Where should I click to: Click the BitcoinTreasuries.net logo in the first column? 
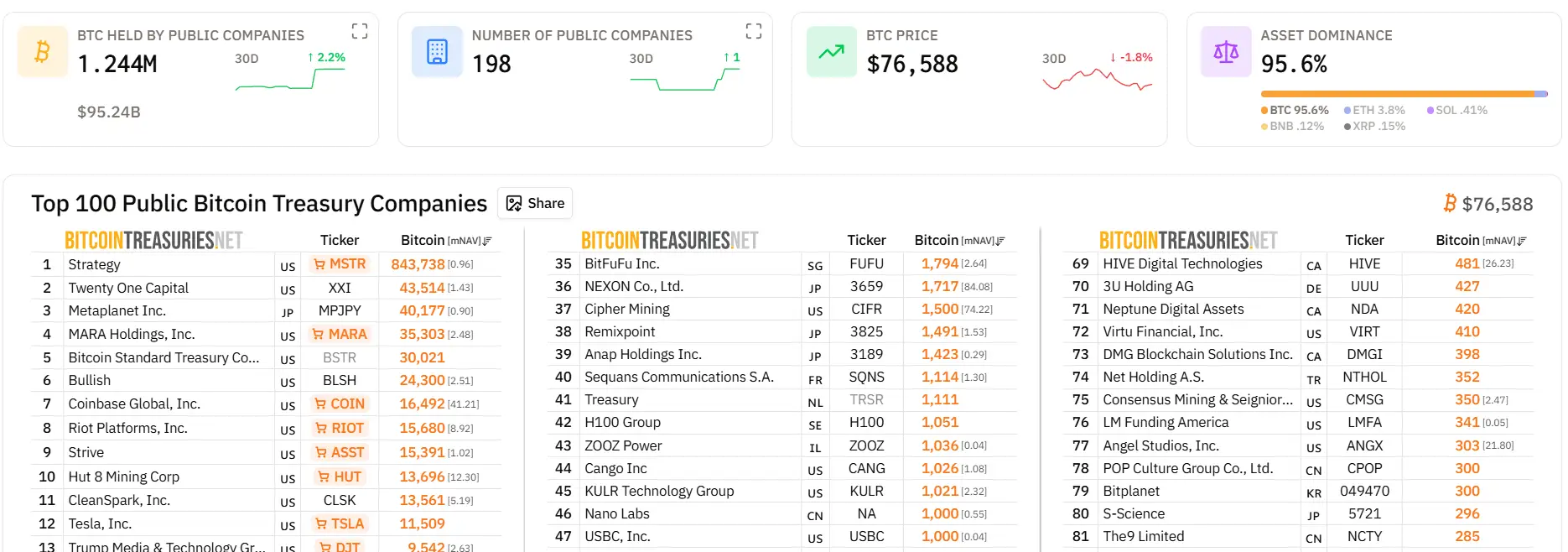[x=153, y=241]
